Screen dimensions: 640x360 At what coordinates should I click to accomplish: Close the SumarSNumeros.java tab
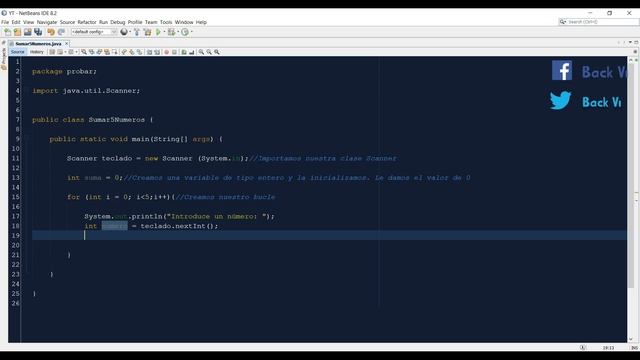67,43
